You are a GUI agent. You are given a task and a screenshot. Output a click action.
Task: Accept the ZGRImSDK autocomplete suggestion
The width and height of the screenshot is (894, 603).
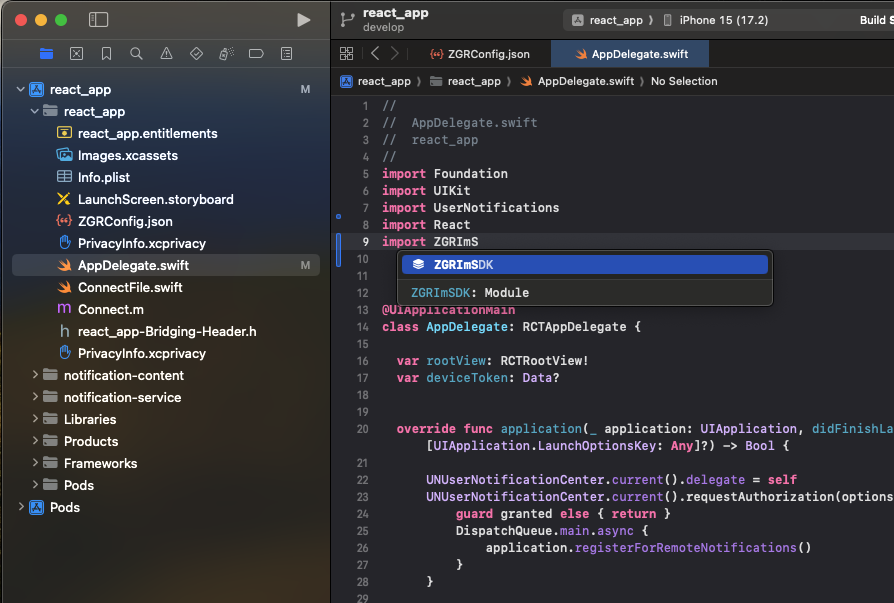(584, 264)
